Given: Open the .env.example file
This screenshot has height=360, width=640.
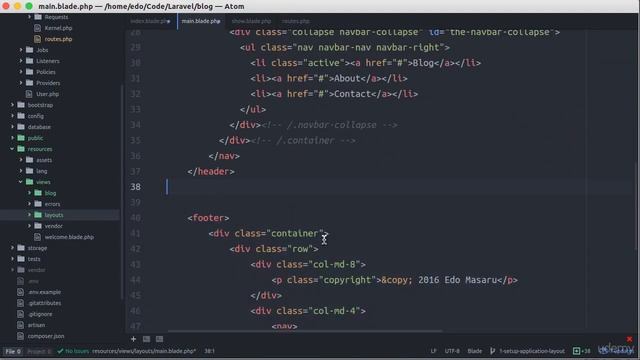Looking at the screenshot, I should tap(44, 292).
